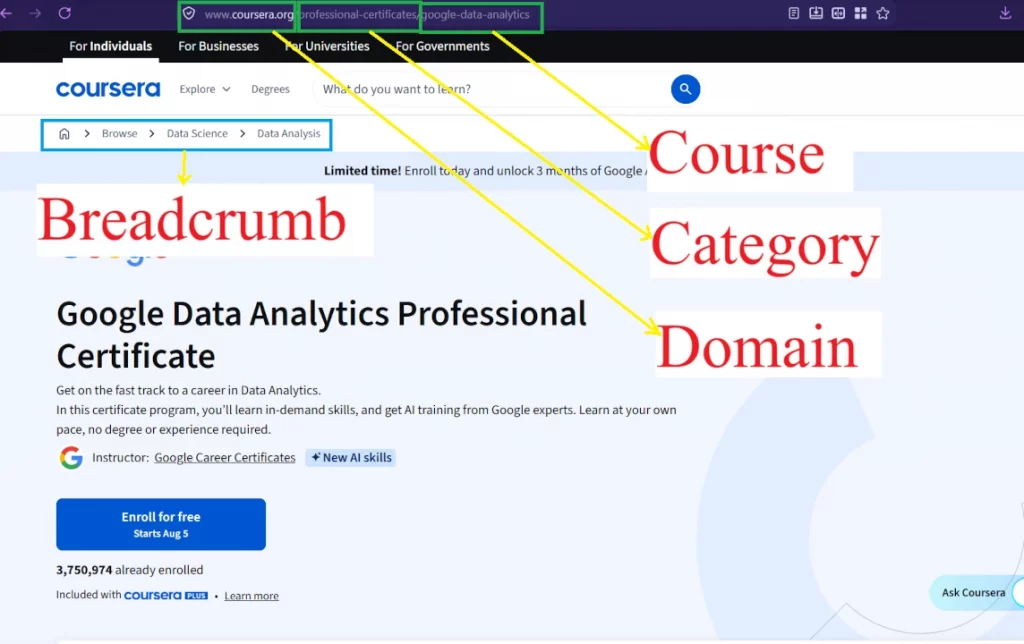
Task: Open the Degrees menu link
Action: pos(270,89)
